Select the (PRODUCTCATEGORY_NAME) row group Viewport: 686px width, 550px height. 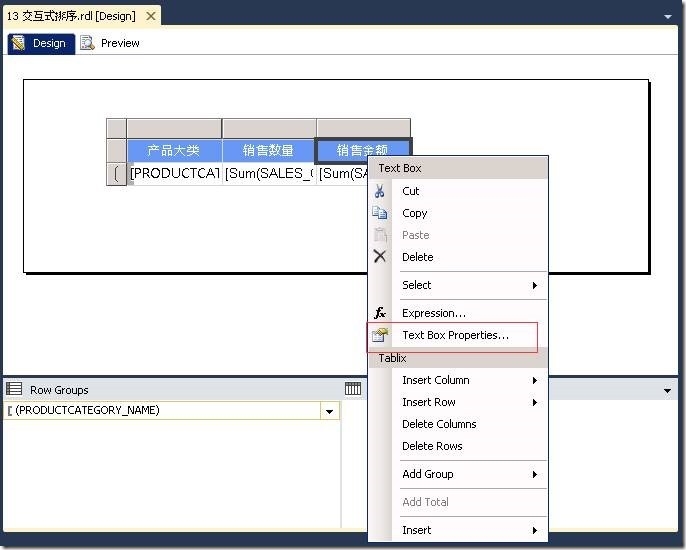172,411
